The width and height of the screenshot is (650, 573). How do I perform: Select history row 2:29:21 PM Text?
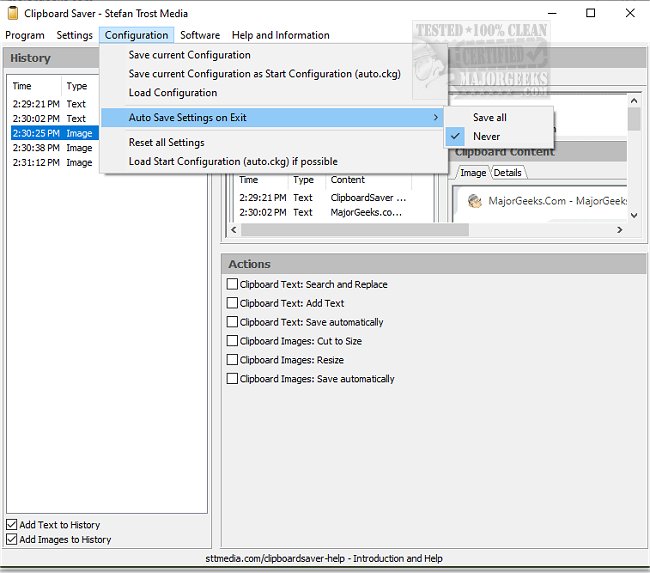point(55,104)
